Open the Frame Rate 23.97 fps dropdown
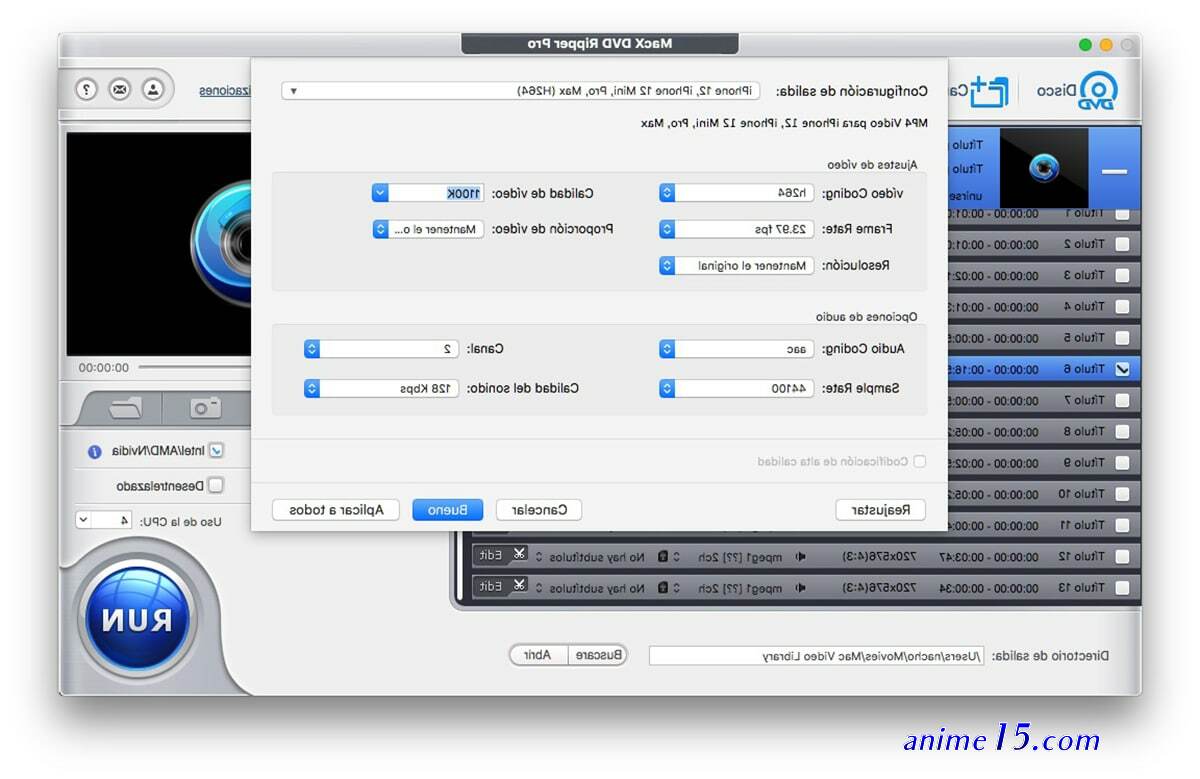The image size is (1200, 779). tap(738, 229)
